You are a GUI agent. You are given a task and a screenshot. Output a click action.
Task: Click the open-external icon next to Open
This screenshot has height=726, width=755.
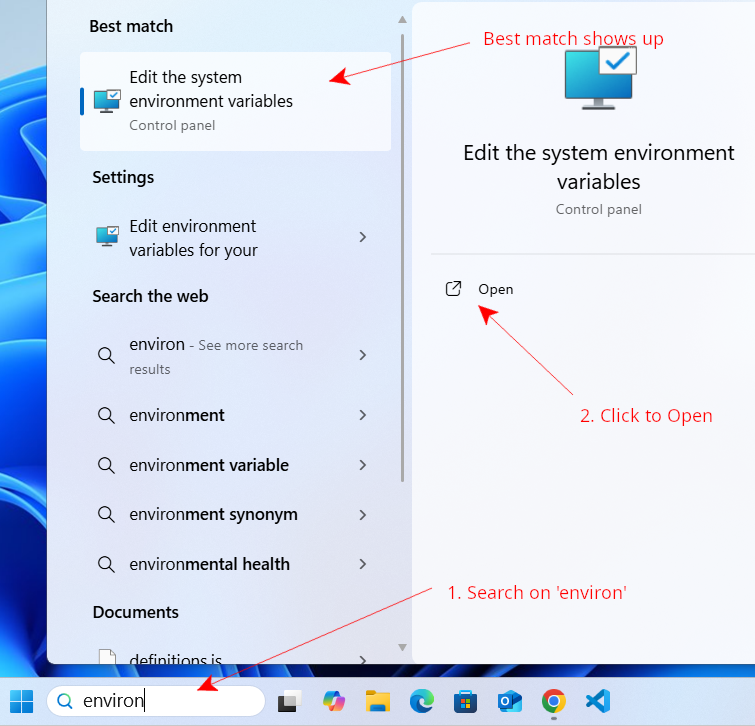[x=453, y=289]
